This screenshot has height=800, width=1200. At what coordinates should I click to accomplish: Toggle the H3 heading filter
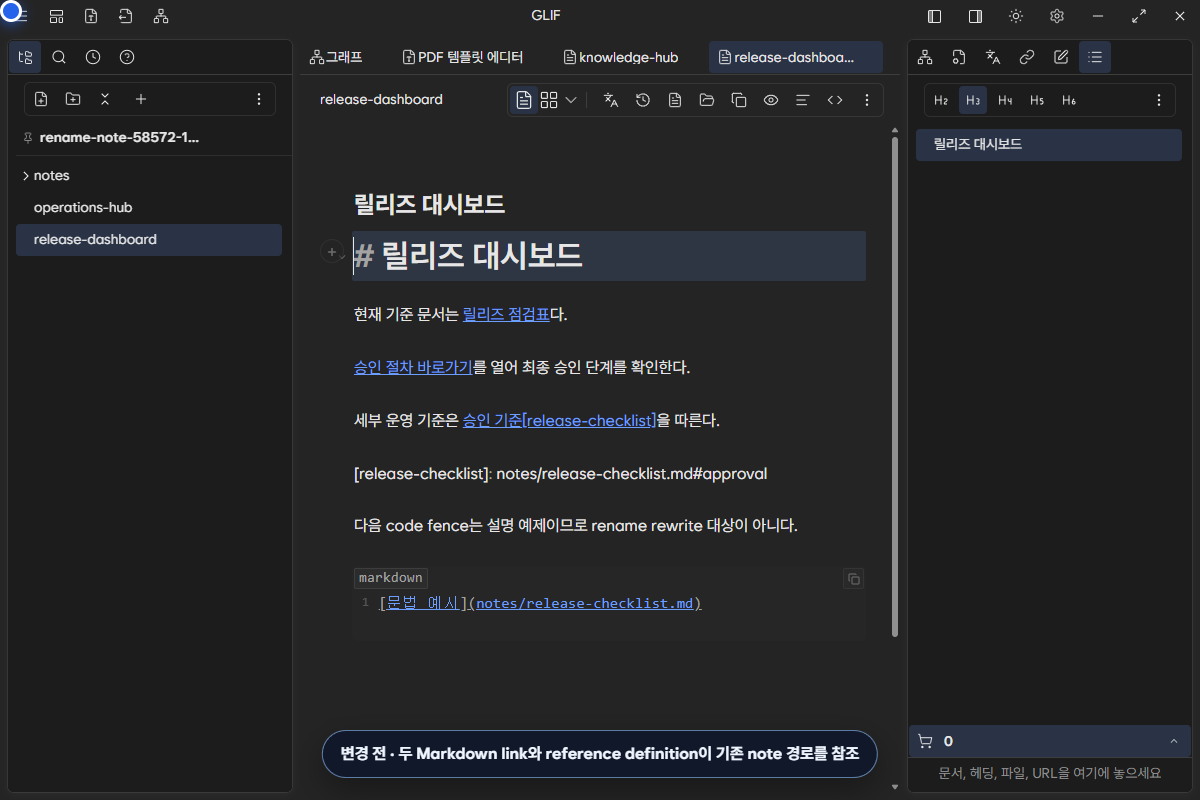point(973,100)
